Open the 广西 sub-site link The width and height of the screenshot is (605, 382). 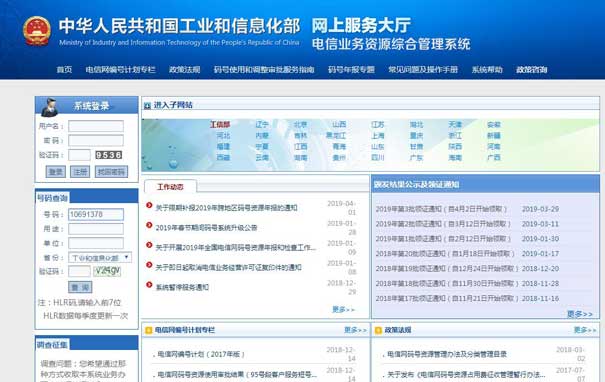(x=494, y=157)
